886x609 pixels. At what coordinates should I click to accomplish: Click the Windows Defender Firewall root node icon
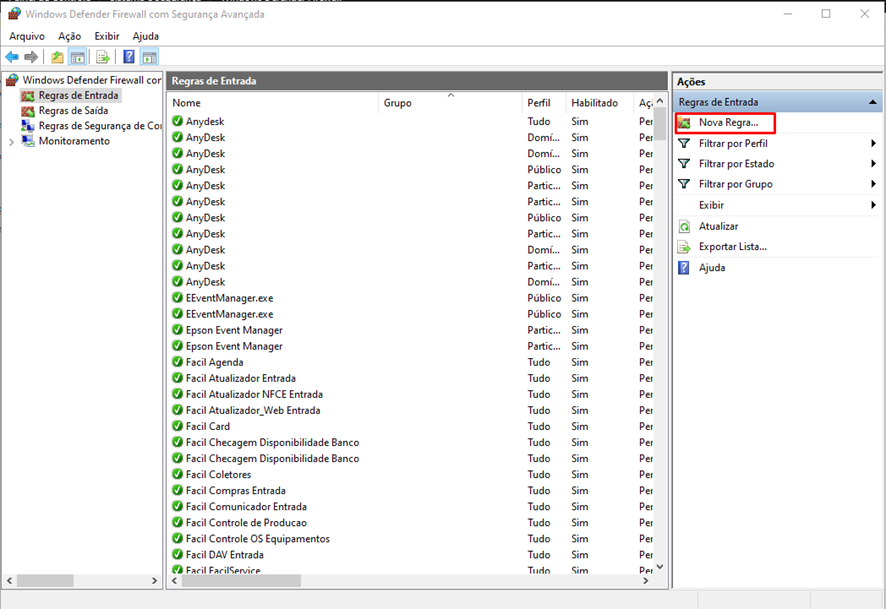click(x=12, y=80)
